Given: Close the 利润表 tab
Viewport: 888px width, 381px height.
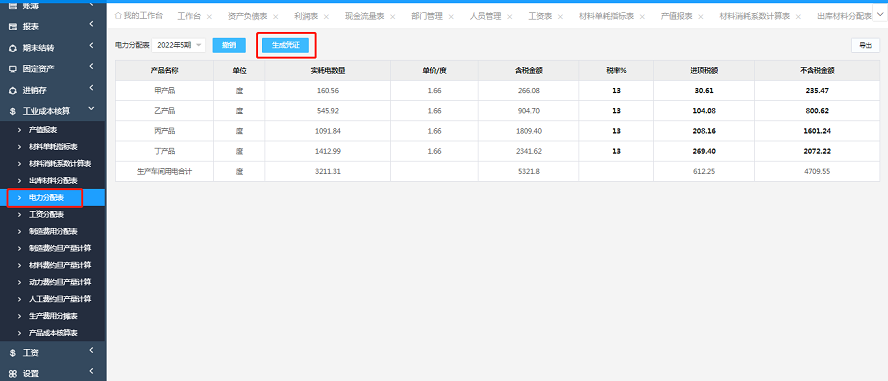Looking at the screenshot, I should [326, 16].
